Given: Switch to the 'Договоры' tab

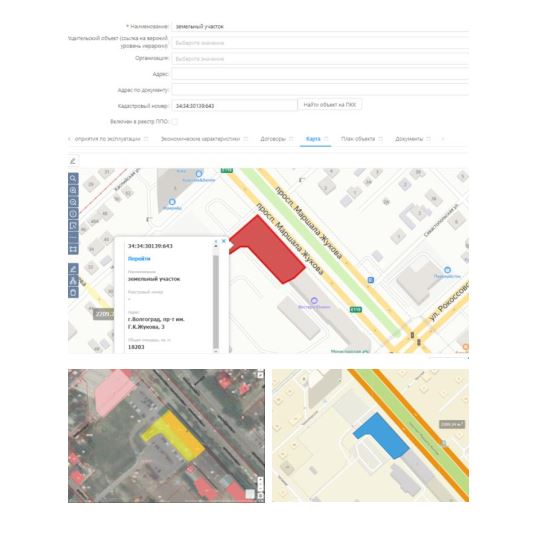Looking at the screenshot, I should click(273, 139).
